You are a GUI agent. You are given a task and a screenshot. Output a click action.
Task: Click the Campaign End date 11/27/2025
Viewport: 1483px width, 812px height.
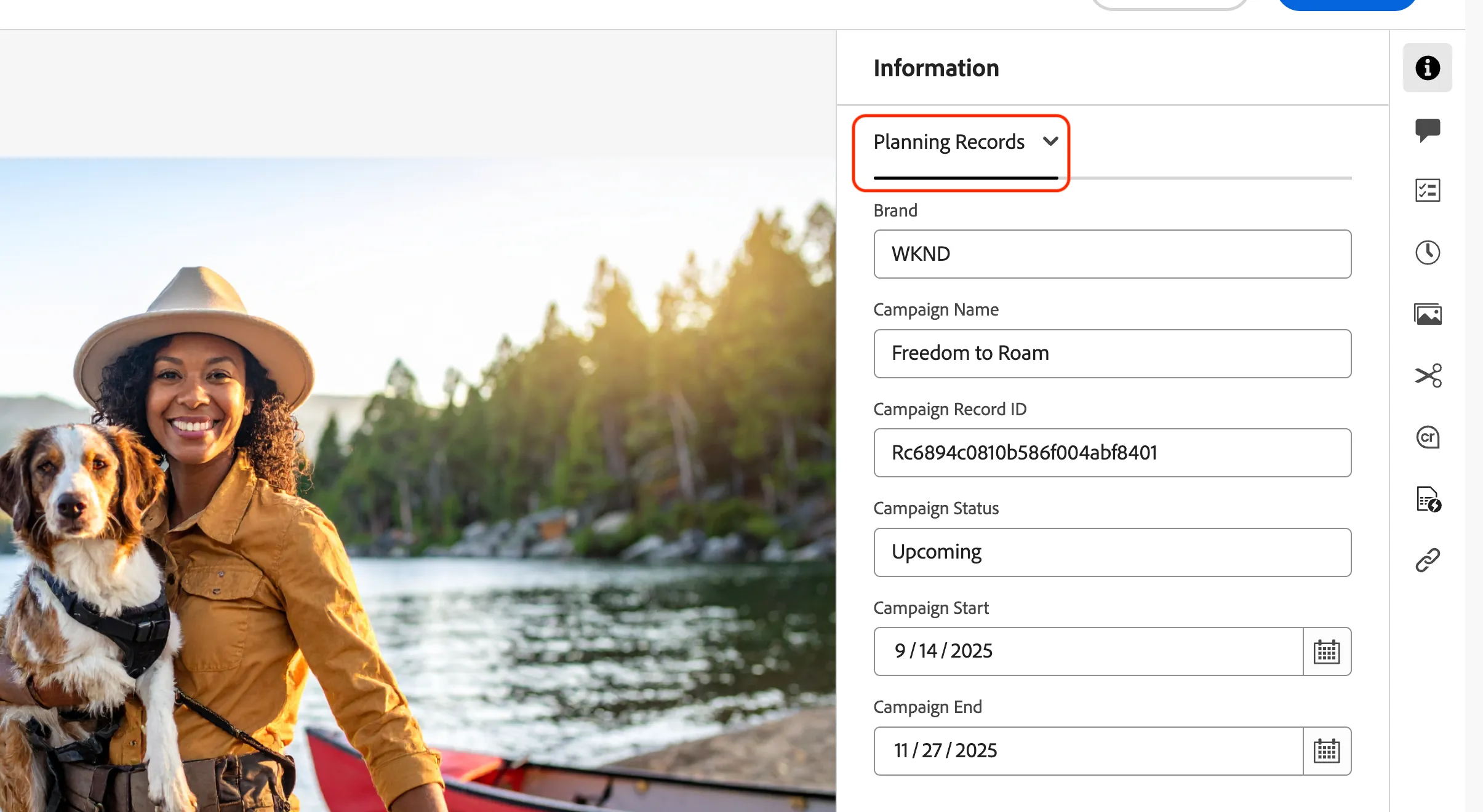pyautogui.click(x=945, y=750)
